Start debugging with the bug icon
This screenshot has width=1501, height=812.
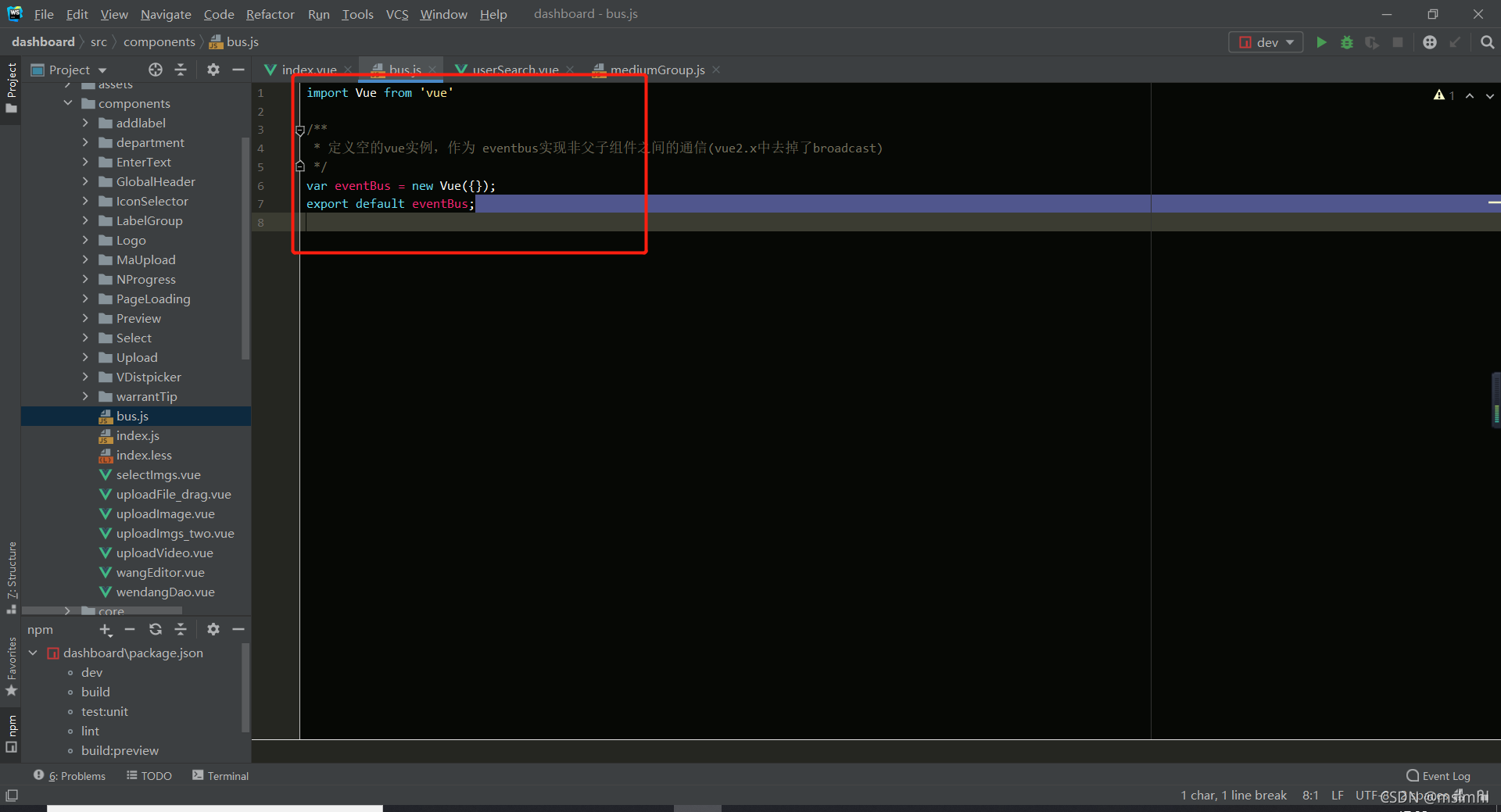1346,42
